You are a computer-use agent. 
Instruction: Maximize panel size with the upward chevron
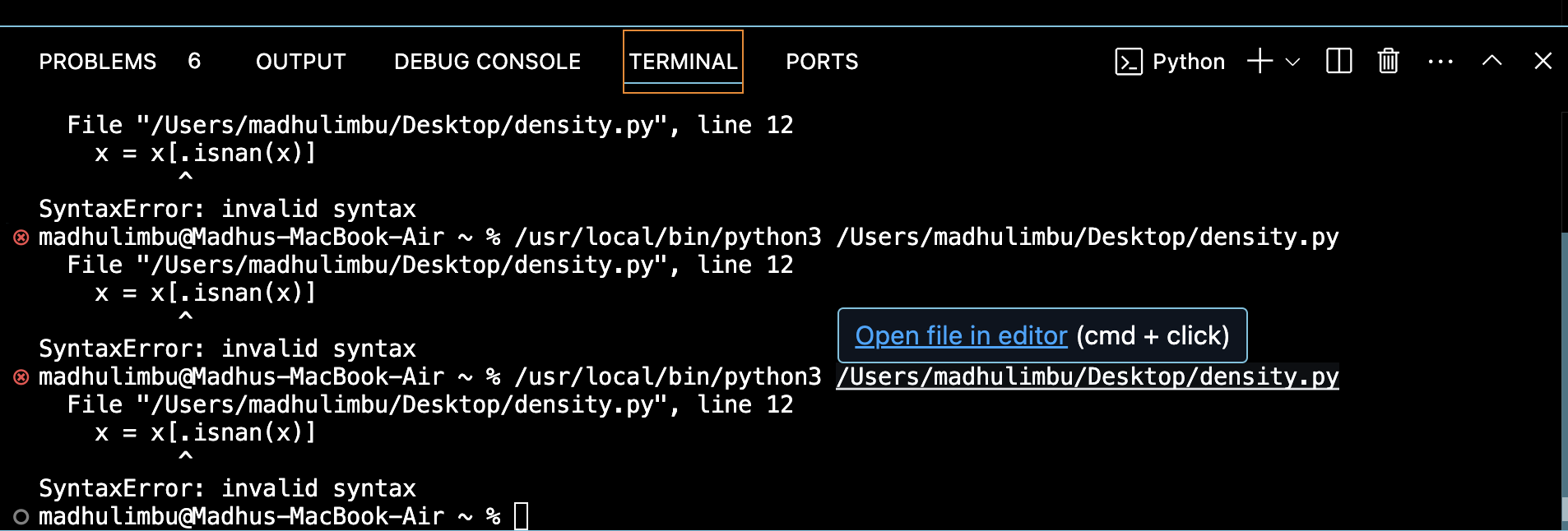(1491, 62)
